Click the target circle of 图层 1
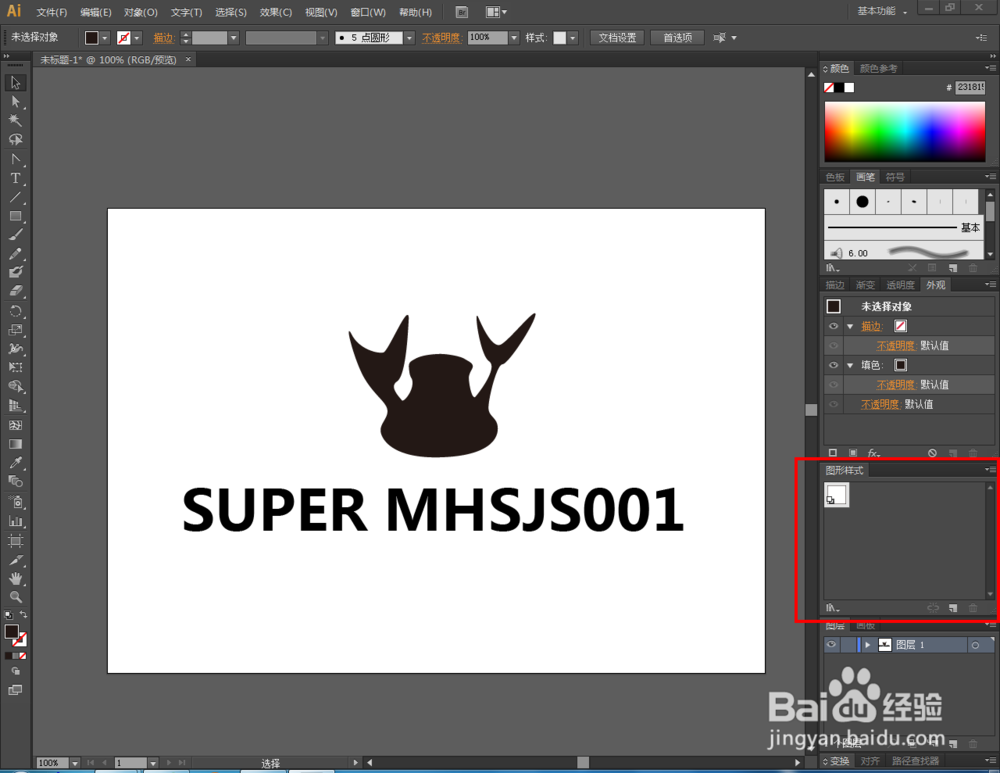This screenshot has width=1000, height=773. (975, 645)
